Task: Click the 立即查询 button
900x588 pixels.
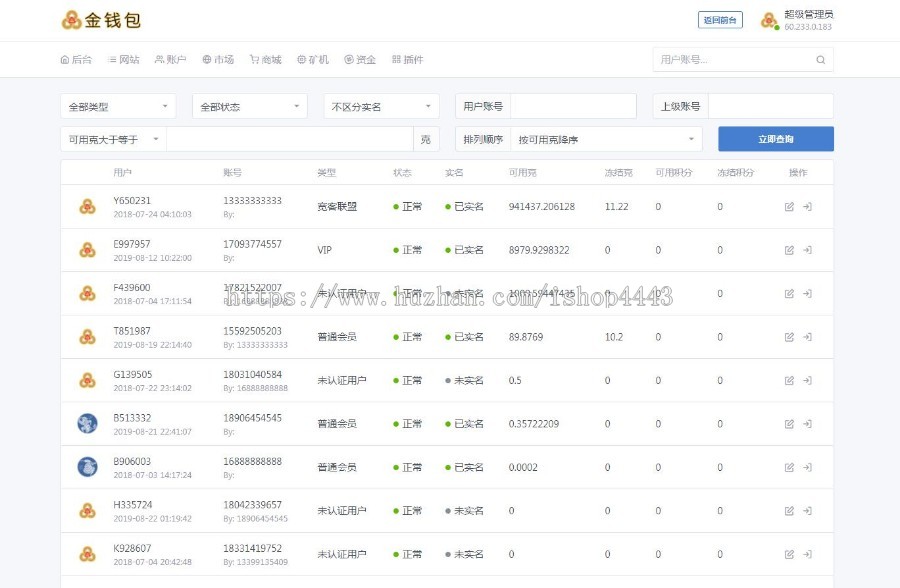Action: [x=775, y=139]
